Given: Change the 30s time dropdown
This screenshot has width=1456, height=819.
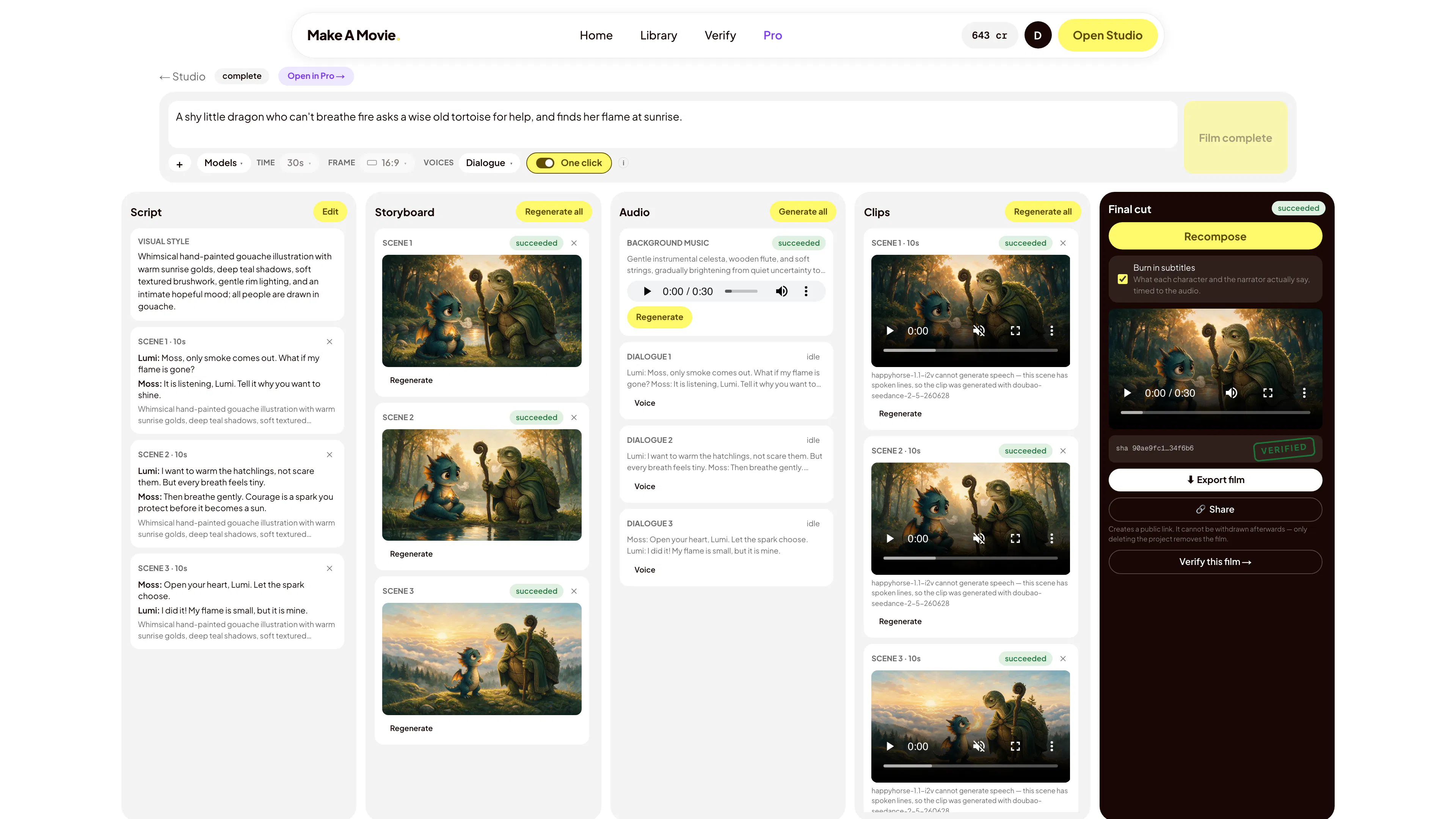Looking at the screenshot, I should 299,163.
